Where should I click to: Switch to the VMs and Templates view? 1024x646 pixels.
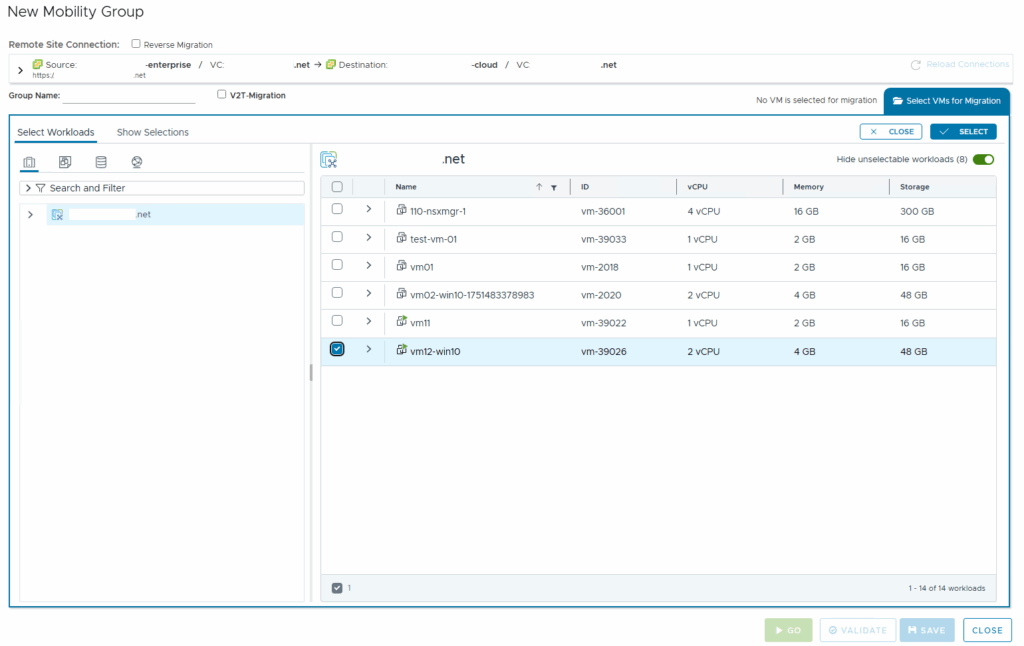(x=65, y=162)
